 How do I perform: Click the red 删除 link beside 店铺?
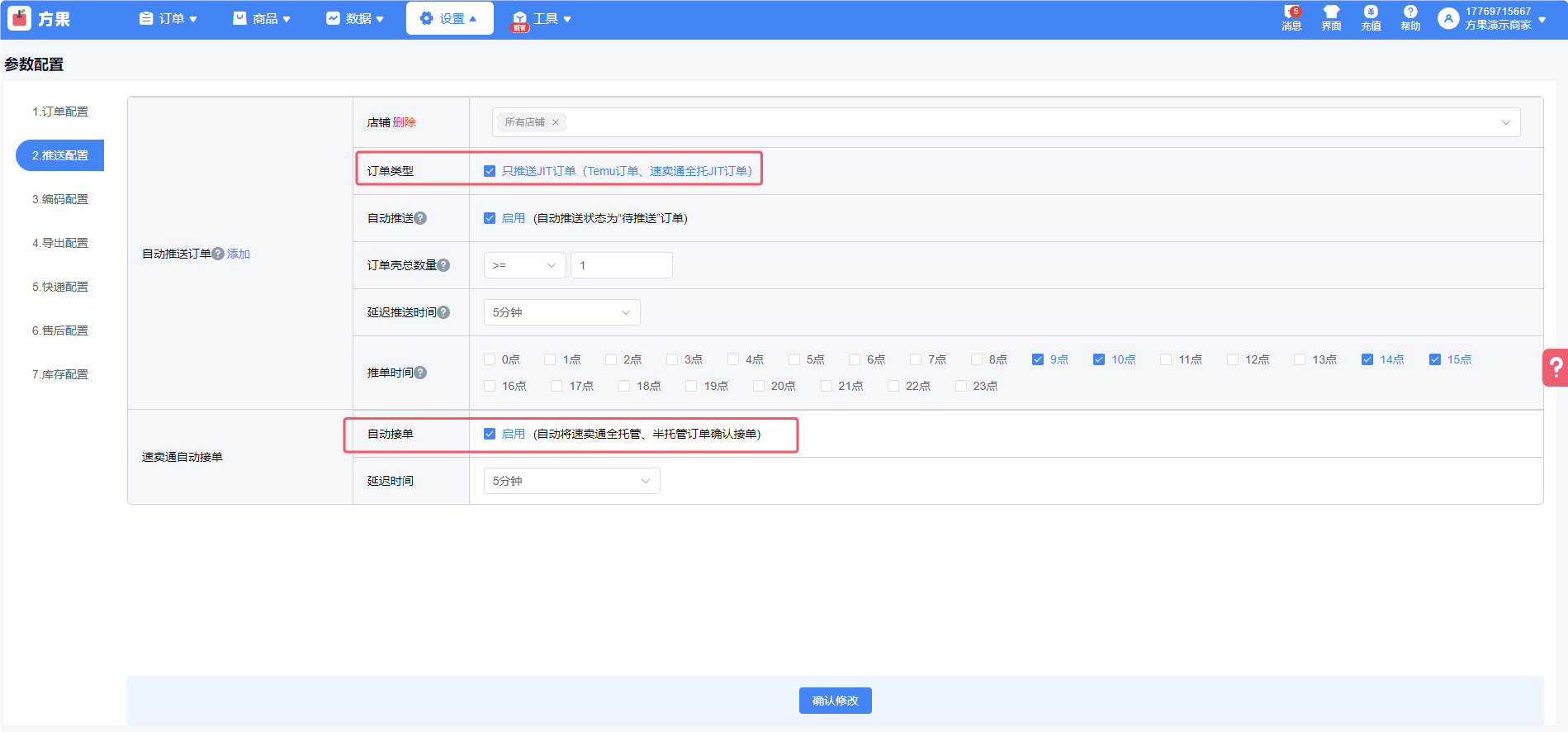coord(405,122)
